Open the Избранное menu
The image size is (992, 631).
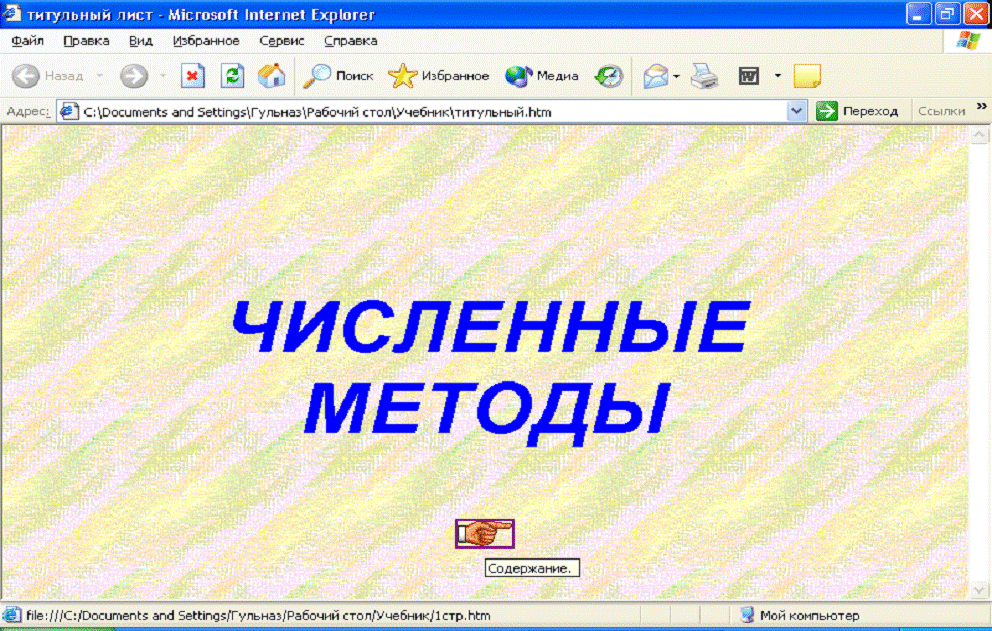click(x=206, y=41)
